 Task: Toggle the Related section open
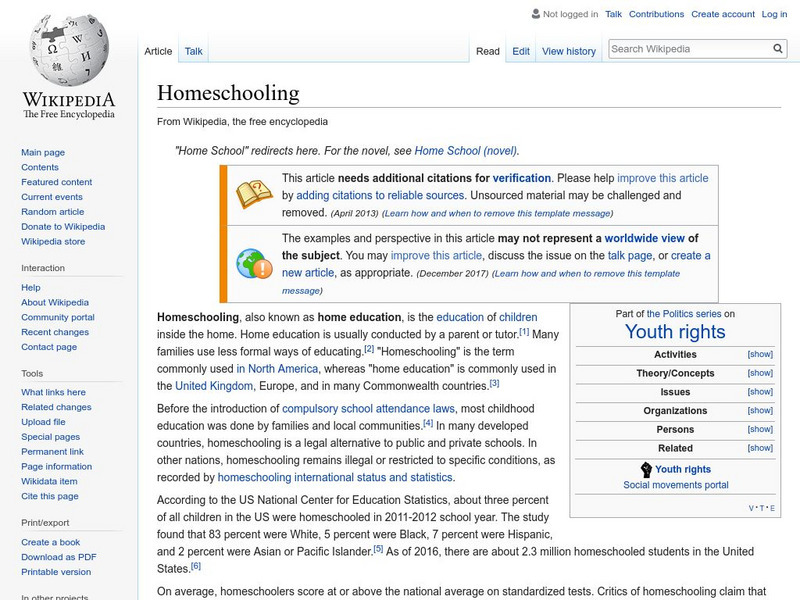click(x=760, y=448)
